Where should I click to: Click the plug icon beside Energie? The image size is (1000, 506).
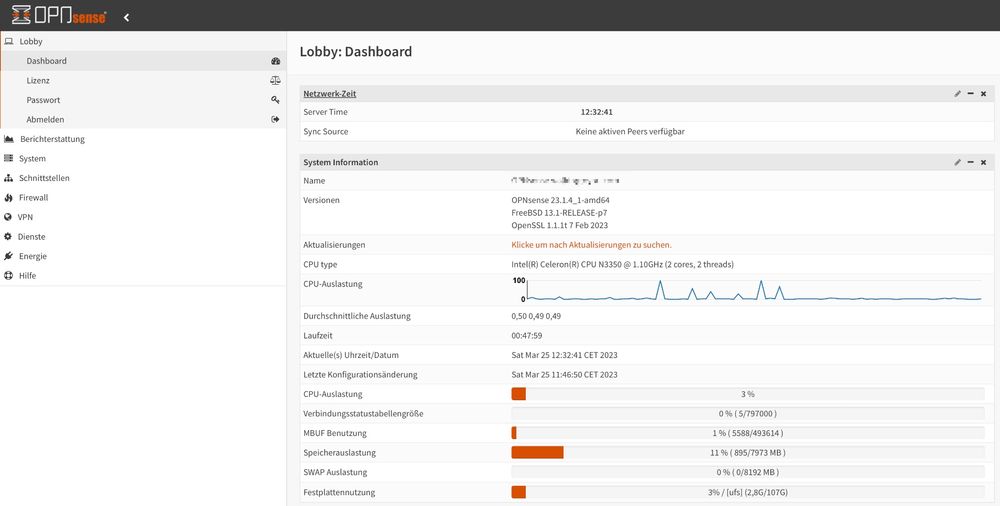click(8, 256)
